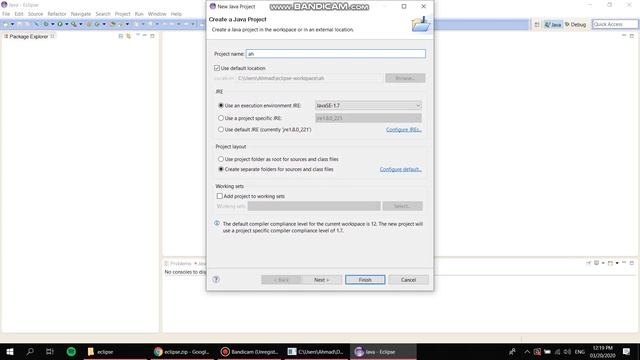The image size is (640, 360).
Task: Open dropdown arrow next to Debug icon
Action: (53, 24)
